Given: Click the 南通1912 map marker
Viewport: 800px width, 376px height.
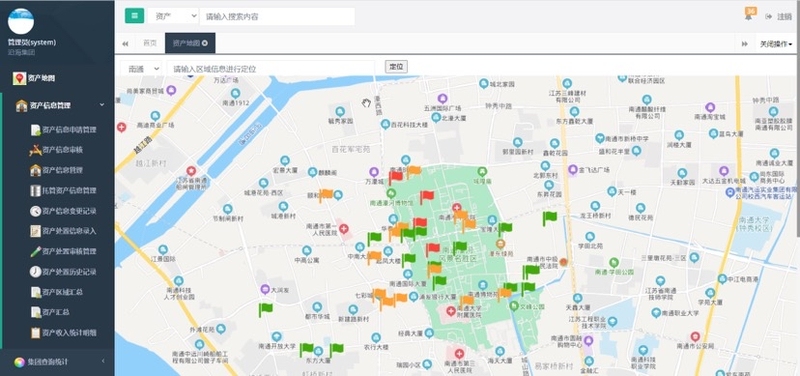Looking at the screenshot, I should click(235, 93).
